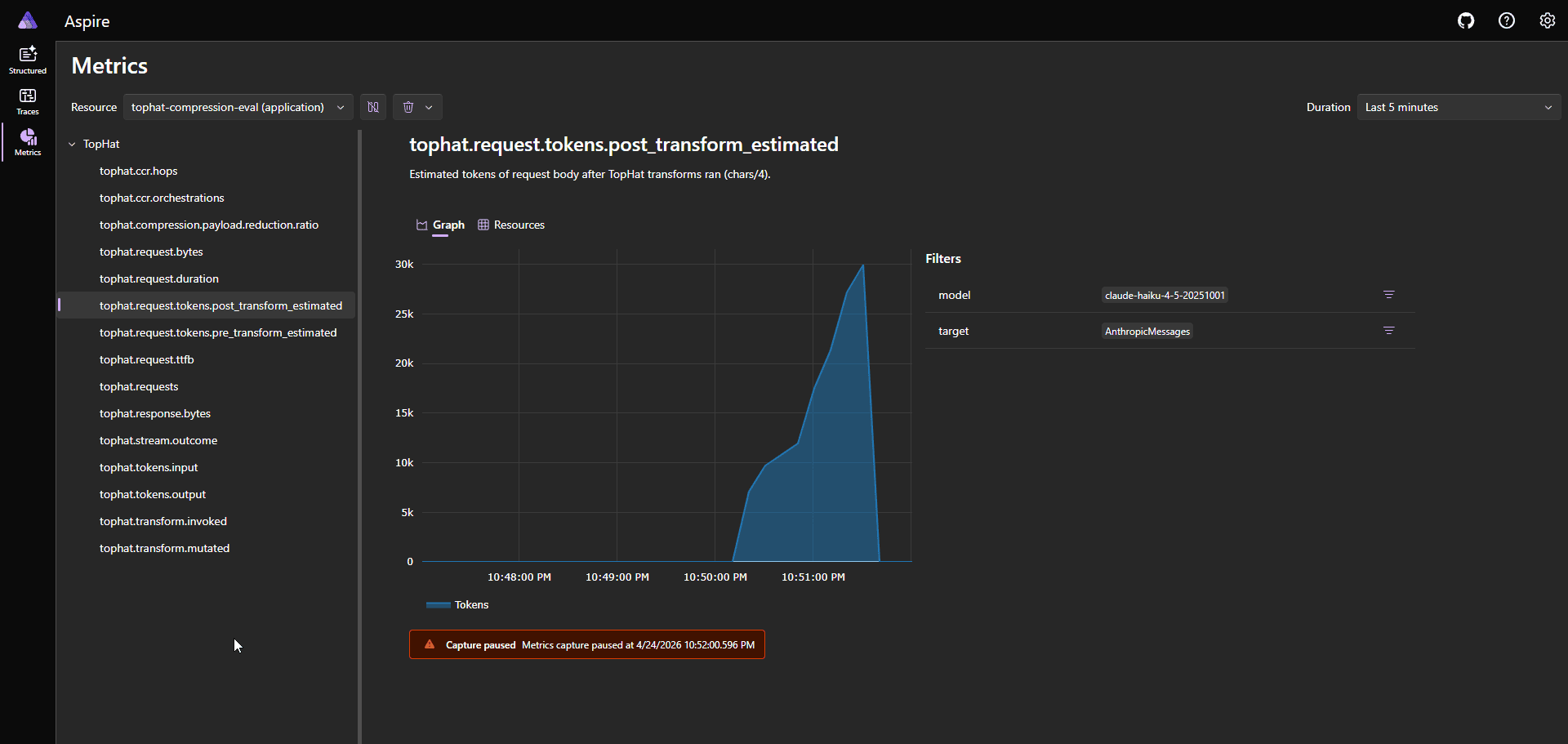Click the Aspire logo icon
1568x744 pixels.
click(28, 20)
